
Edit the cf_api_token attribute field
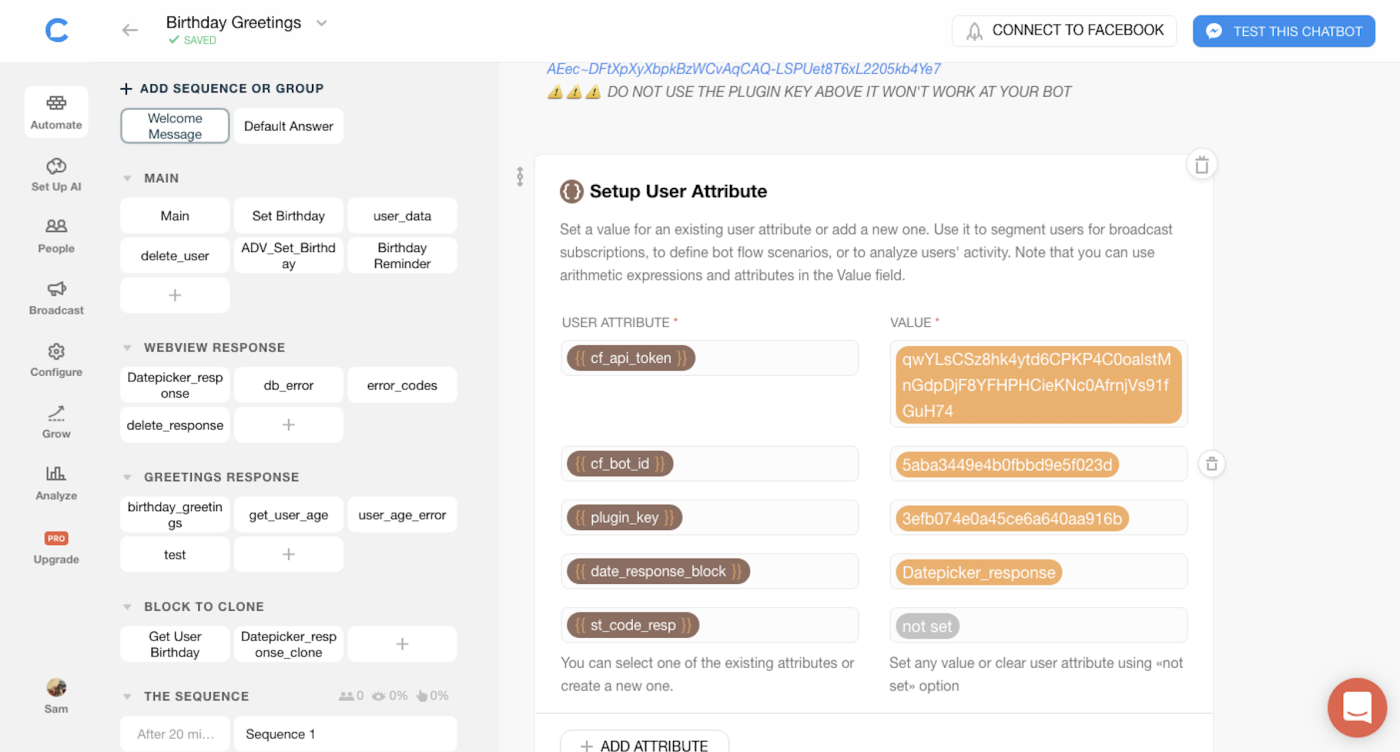click(709, 358)
